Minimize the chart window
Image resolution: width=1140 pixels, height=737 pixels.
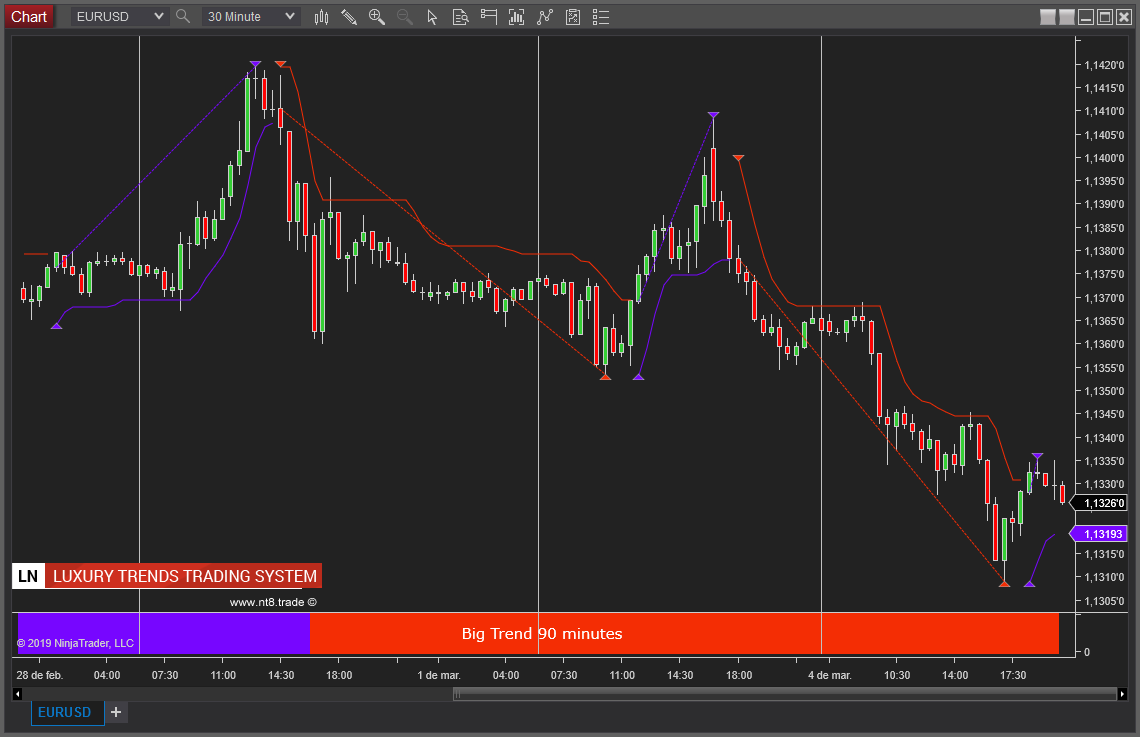[1085, 17]
